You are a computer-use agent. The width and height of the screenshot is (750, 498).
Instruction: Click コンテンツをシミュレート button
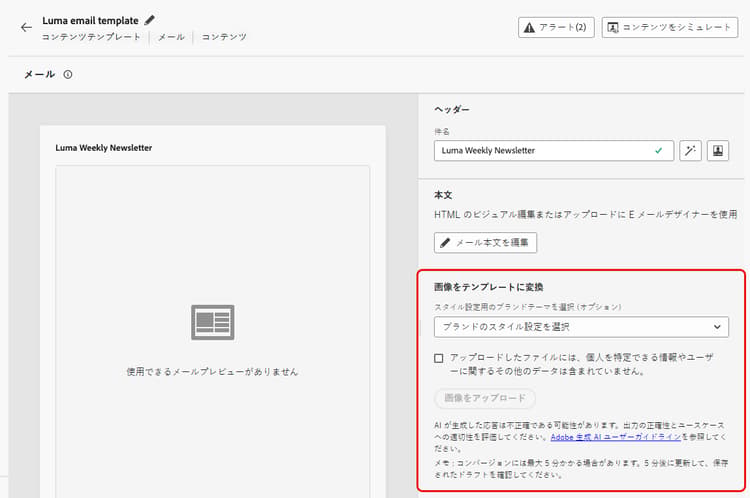pyautogui.click(x=670, y=27)
